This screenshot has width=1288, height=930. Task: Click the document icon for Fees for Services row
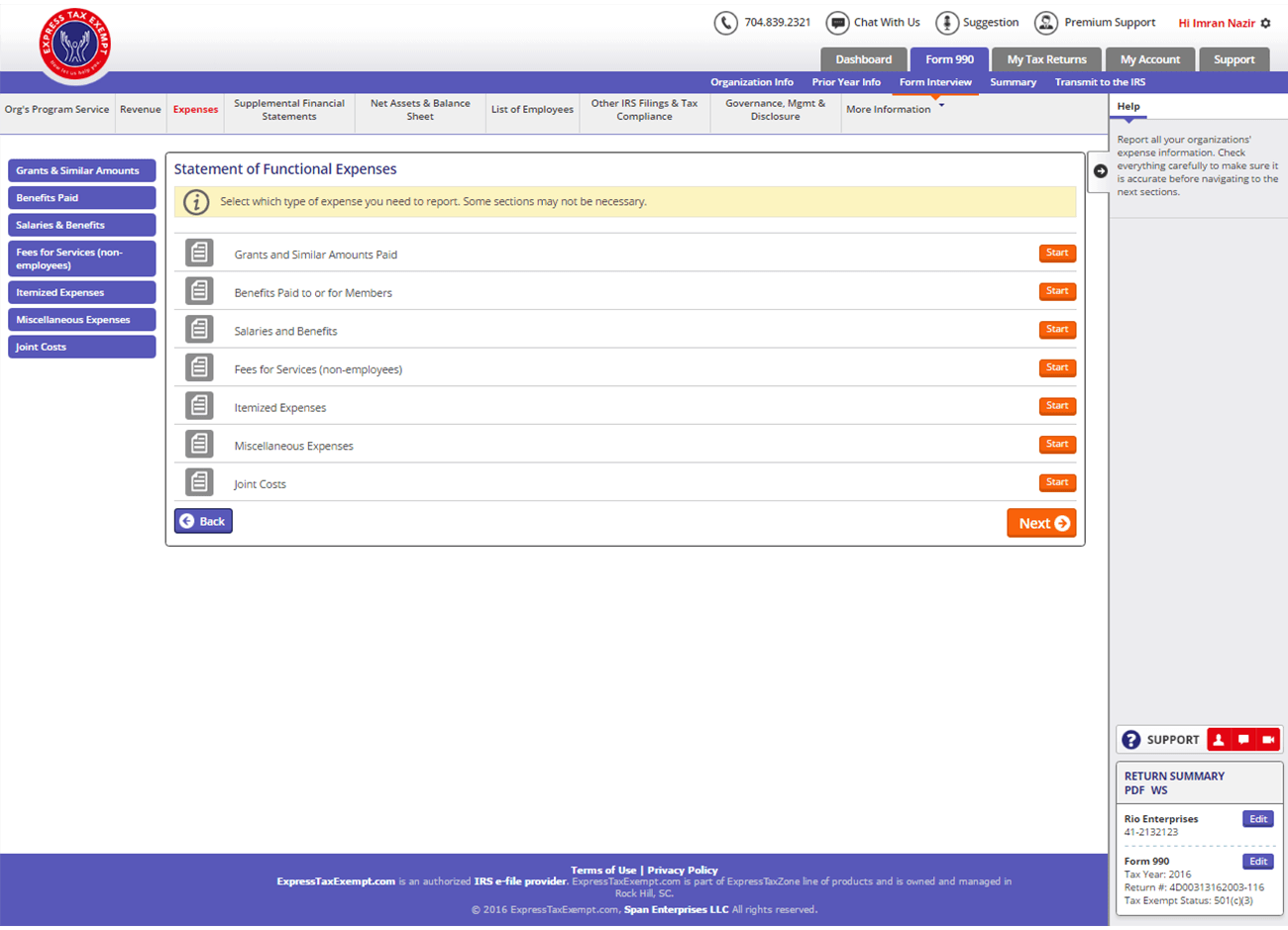(199, 367)
